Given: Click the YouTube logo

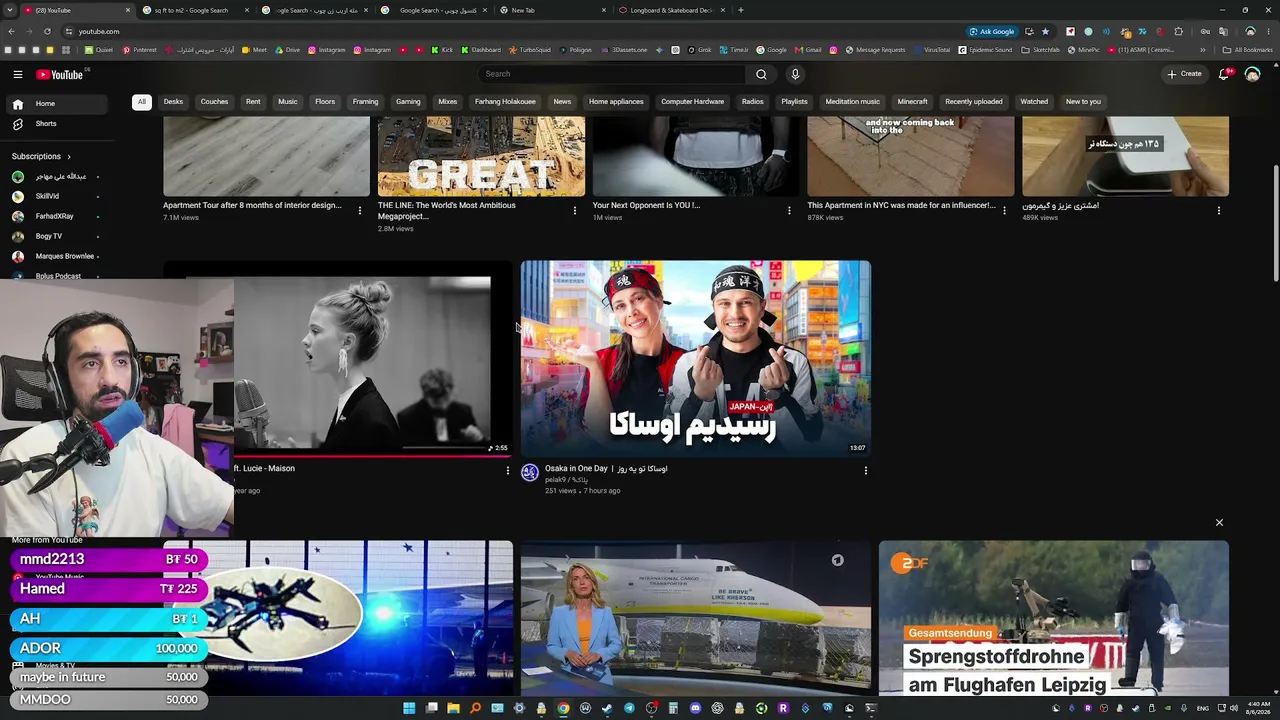Looking at the screenshot, I should 60,74.
